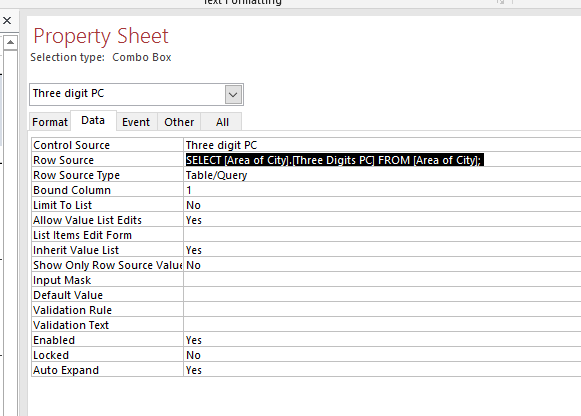581x416 pixels.
Task: Switch to the All tab
Action: point(222,122)
